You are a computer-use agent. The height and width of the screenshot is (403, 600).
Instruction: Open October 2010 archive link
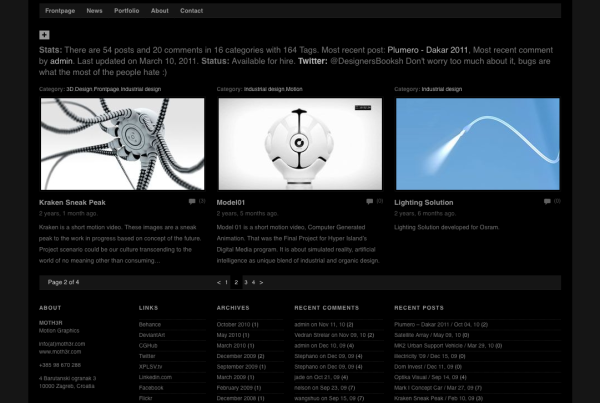pyautogui.click(x=236, y=325)
